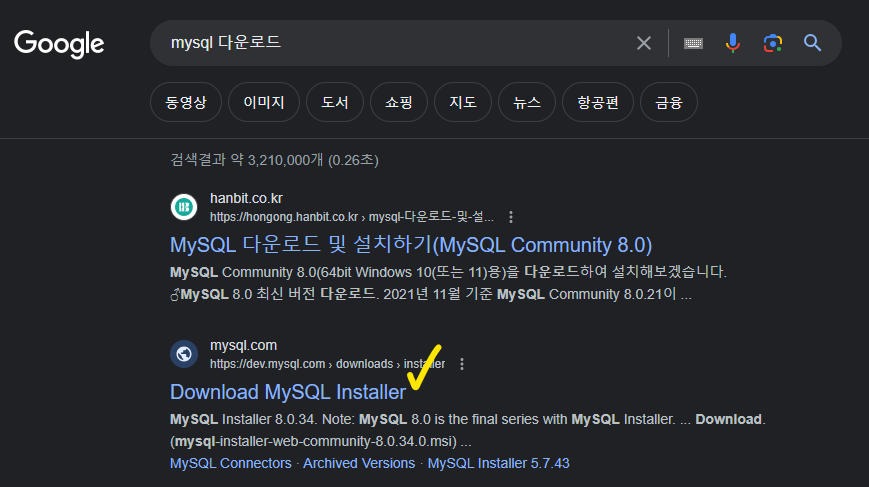Select the 항공편 filter tab
Screen dimensions: 869x487
(597, 102)
